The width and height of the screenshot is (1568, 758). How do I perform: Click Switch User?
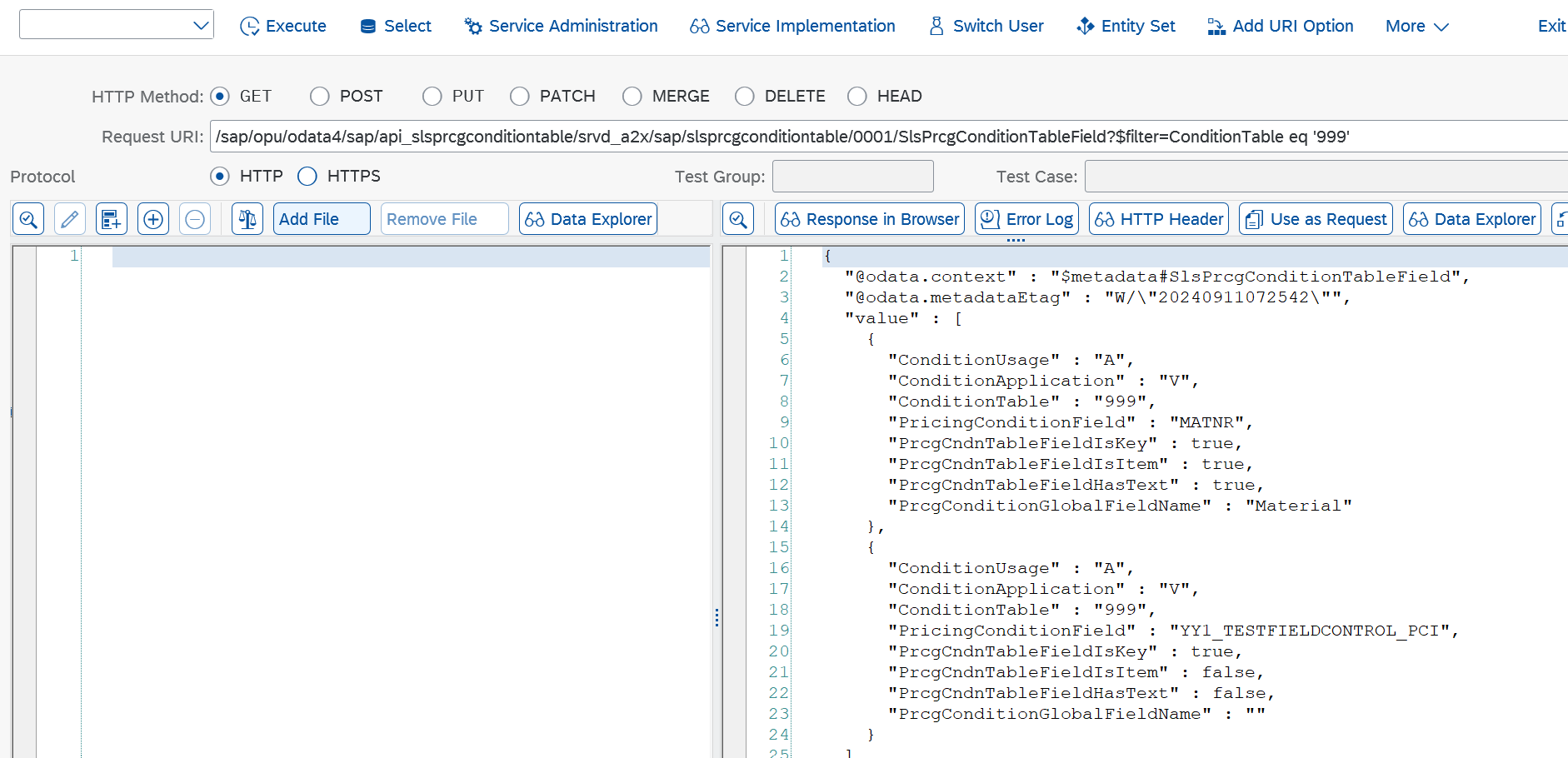(986, 26)
